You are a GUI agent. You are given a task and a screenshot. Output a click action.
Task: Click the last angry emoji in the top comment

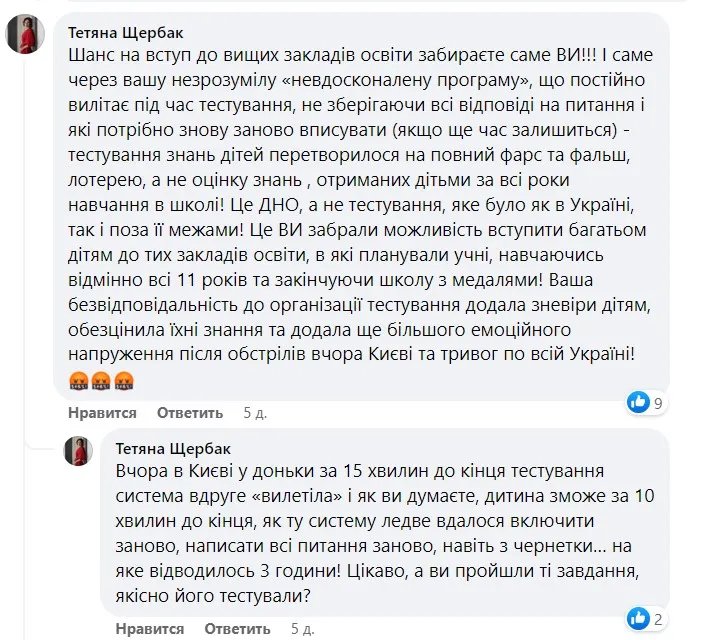click(121, 381)
